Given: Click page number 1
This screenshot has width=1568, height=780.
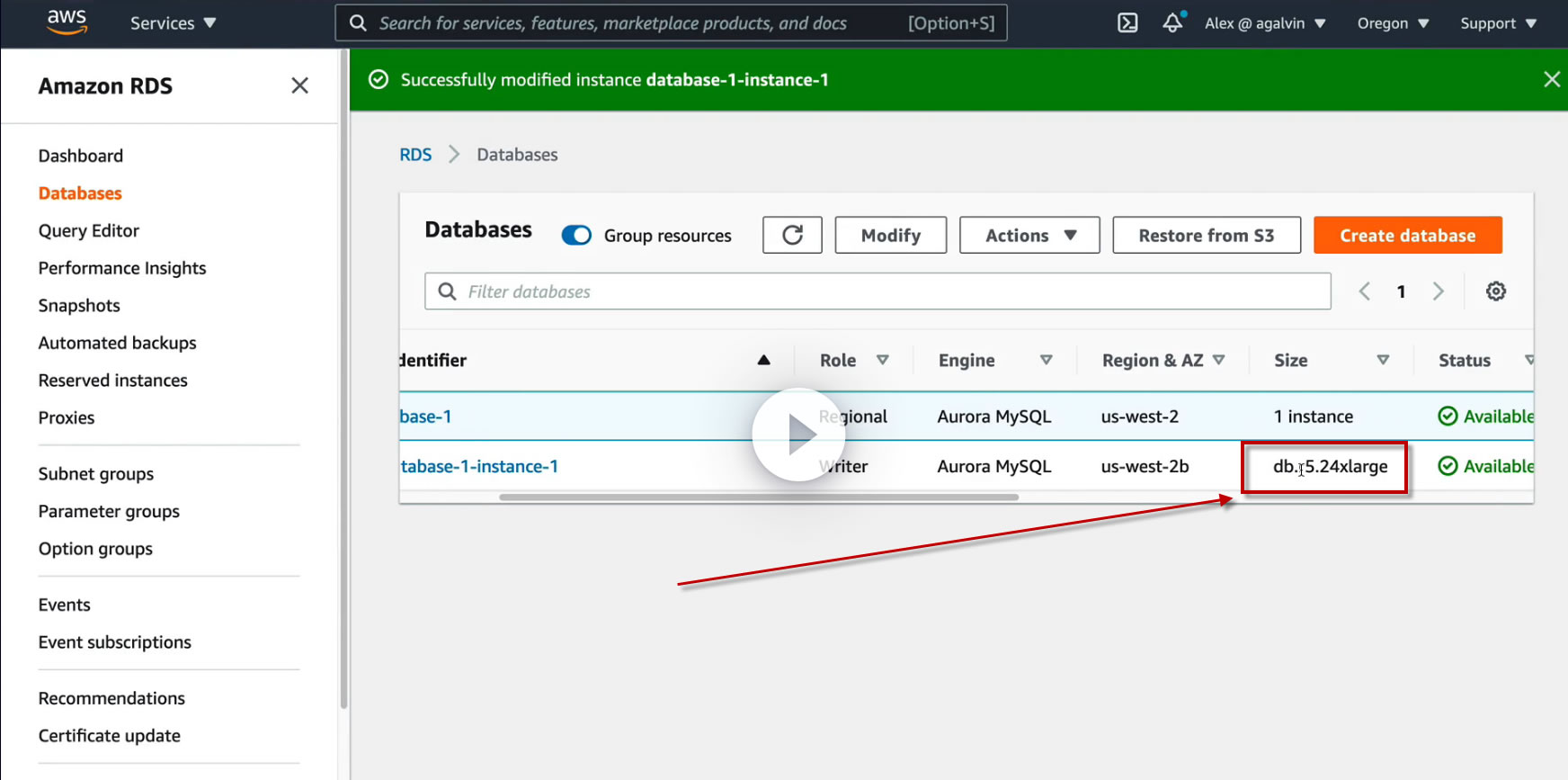Looking at the screenshot, I should point(1401,291).
